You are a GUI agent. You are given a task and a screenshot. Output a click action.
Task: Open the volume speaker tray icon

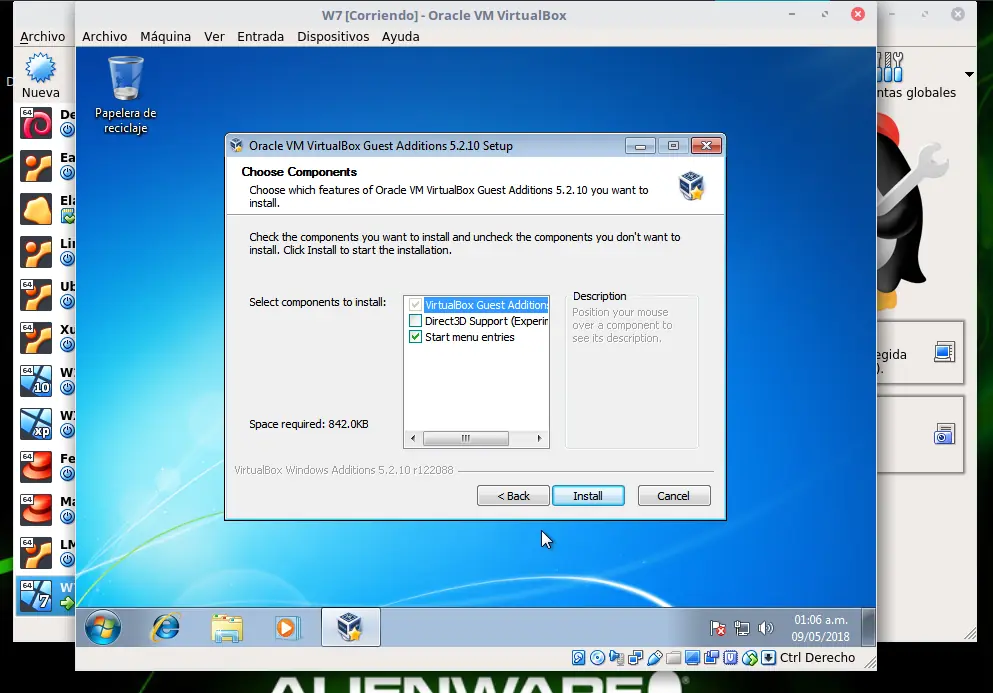pyautogui.click(x=766, y=628)
